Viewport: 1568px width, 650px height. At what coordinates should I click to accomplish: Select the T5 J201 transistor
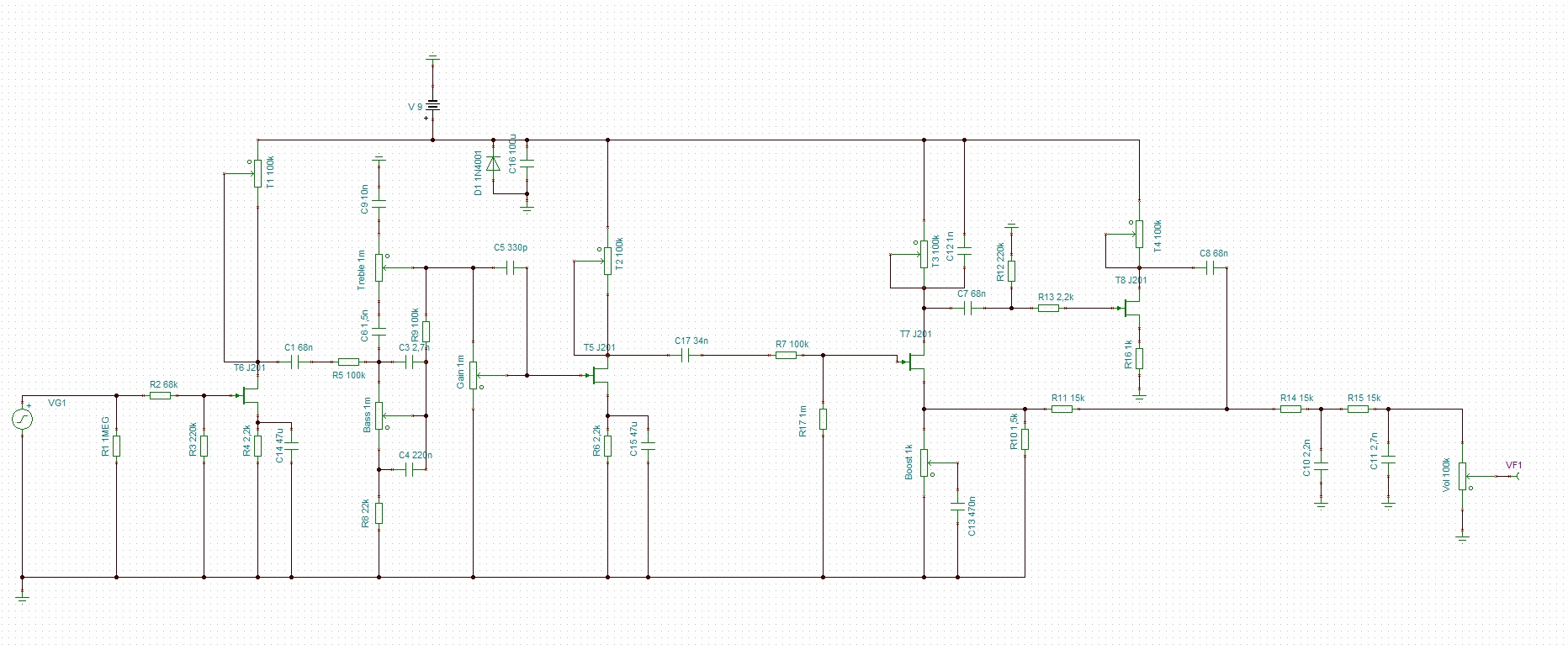coord(601,375)
